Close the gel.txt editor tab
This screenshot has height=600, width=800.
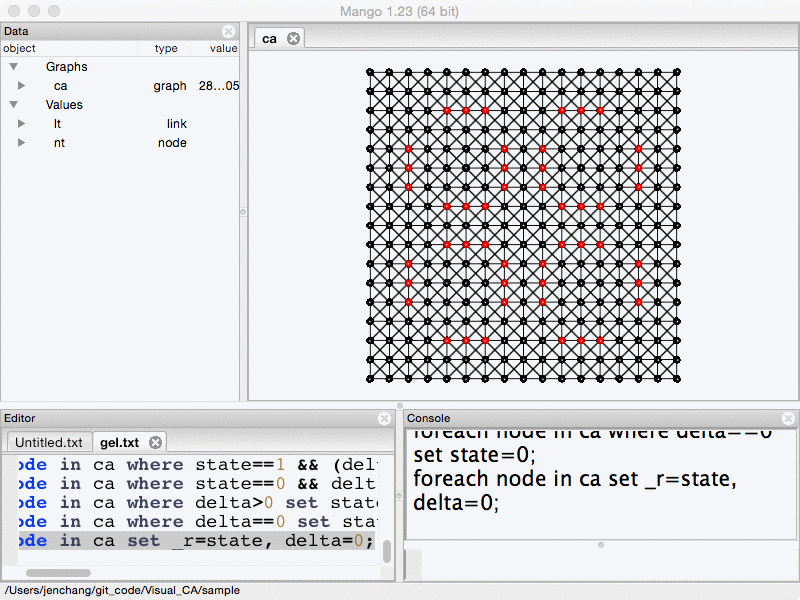(155, 442)
